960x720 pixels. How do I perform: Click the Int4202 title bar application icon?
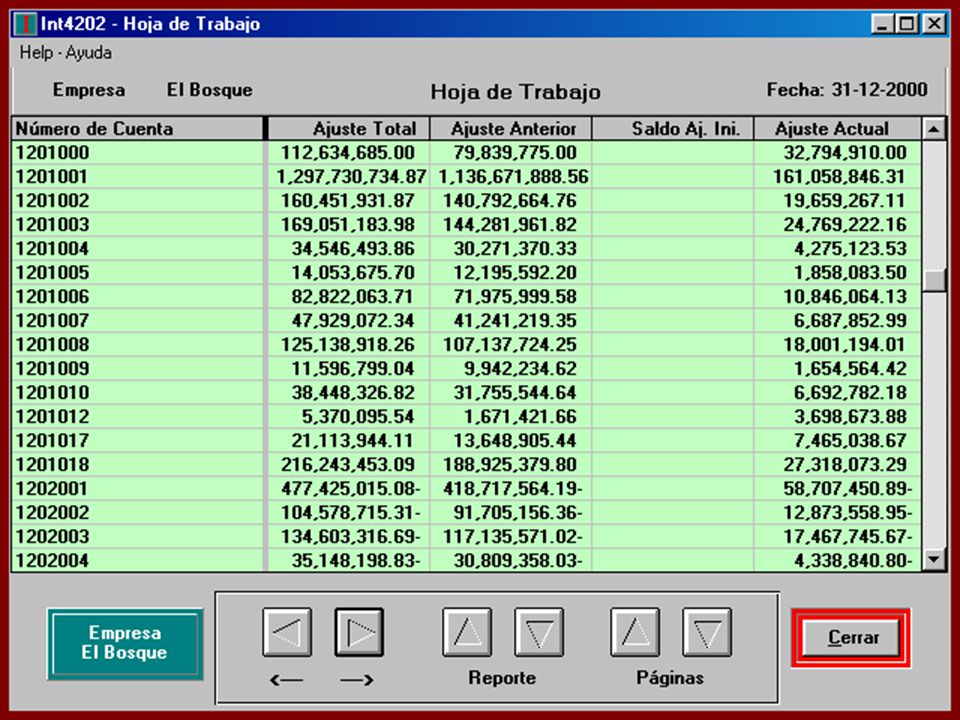(x=25, y=24)
